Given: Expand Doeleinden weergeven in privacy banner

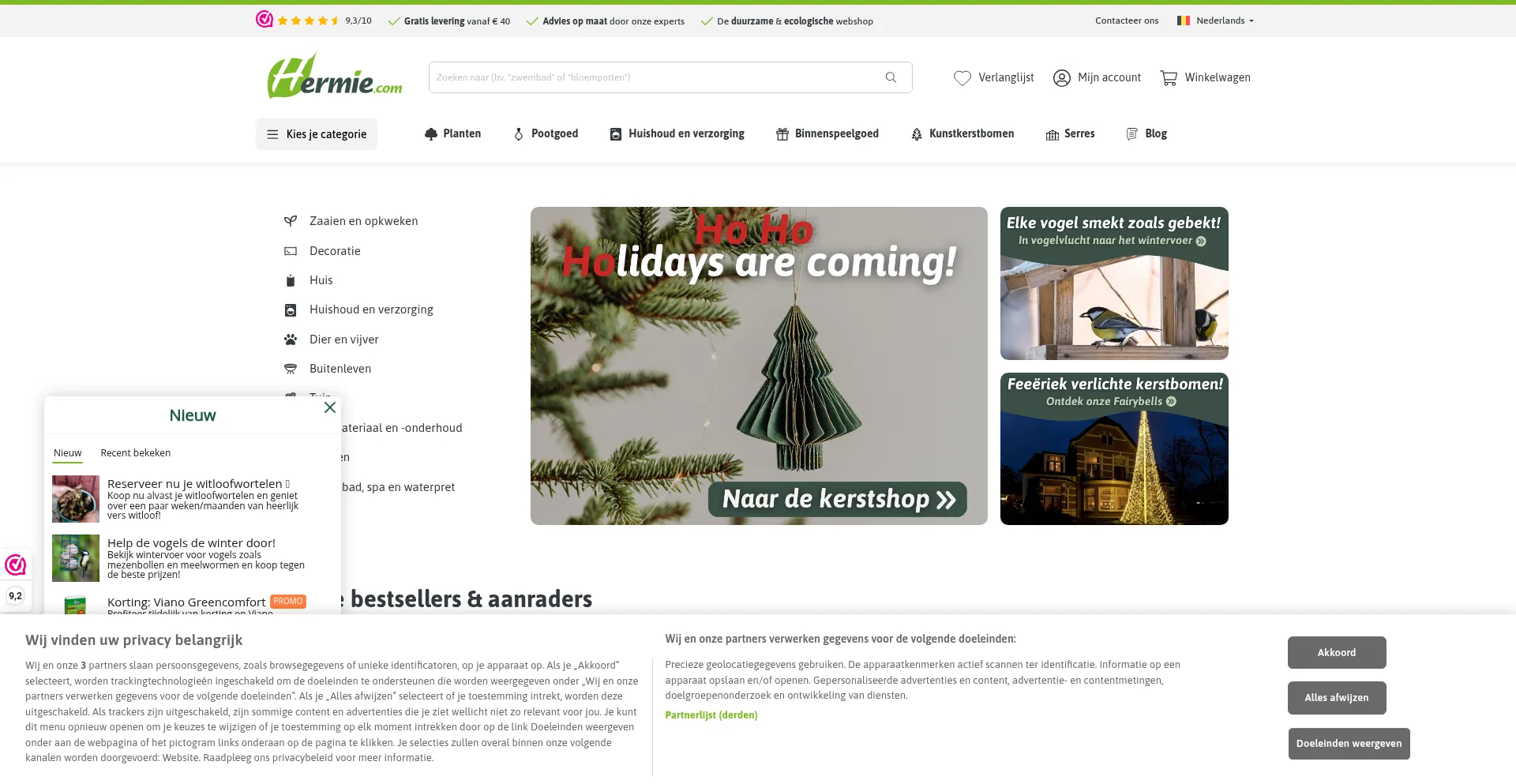Looking at the screenshot, I should 1349,744.
